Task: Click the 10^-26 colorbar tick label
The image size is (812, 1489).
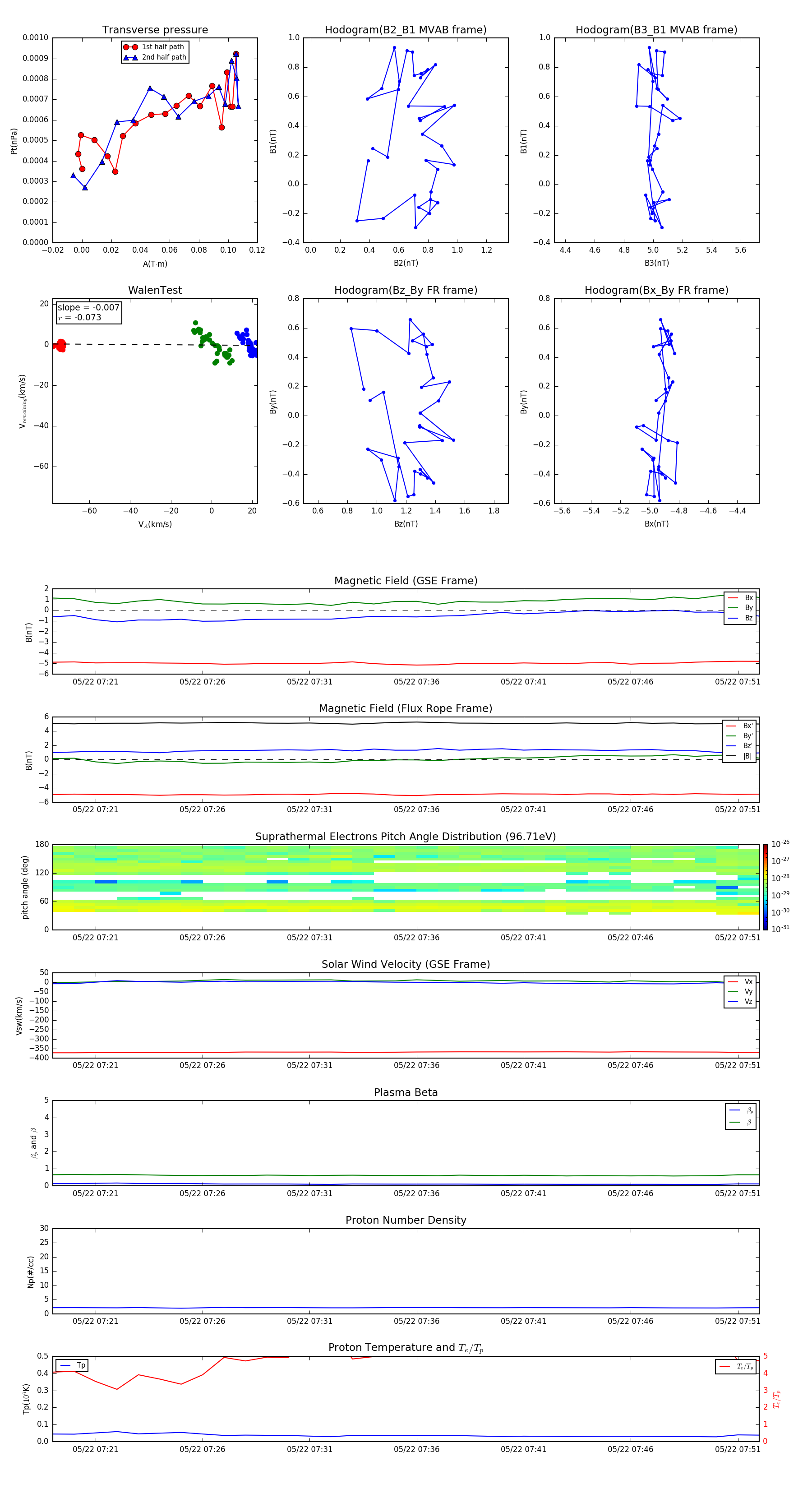Action: coord(780,844)
